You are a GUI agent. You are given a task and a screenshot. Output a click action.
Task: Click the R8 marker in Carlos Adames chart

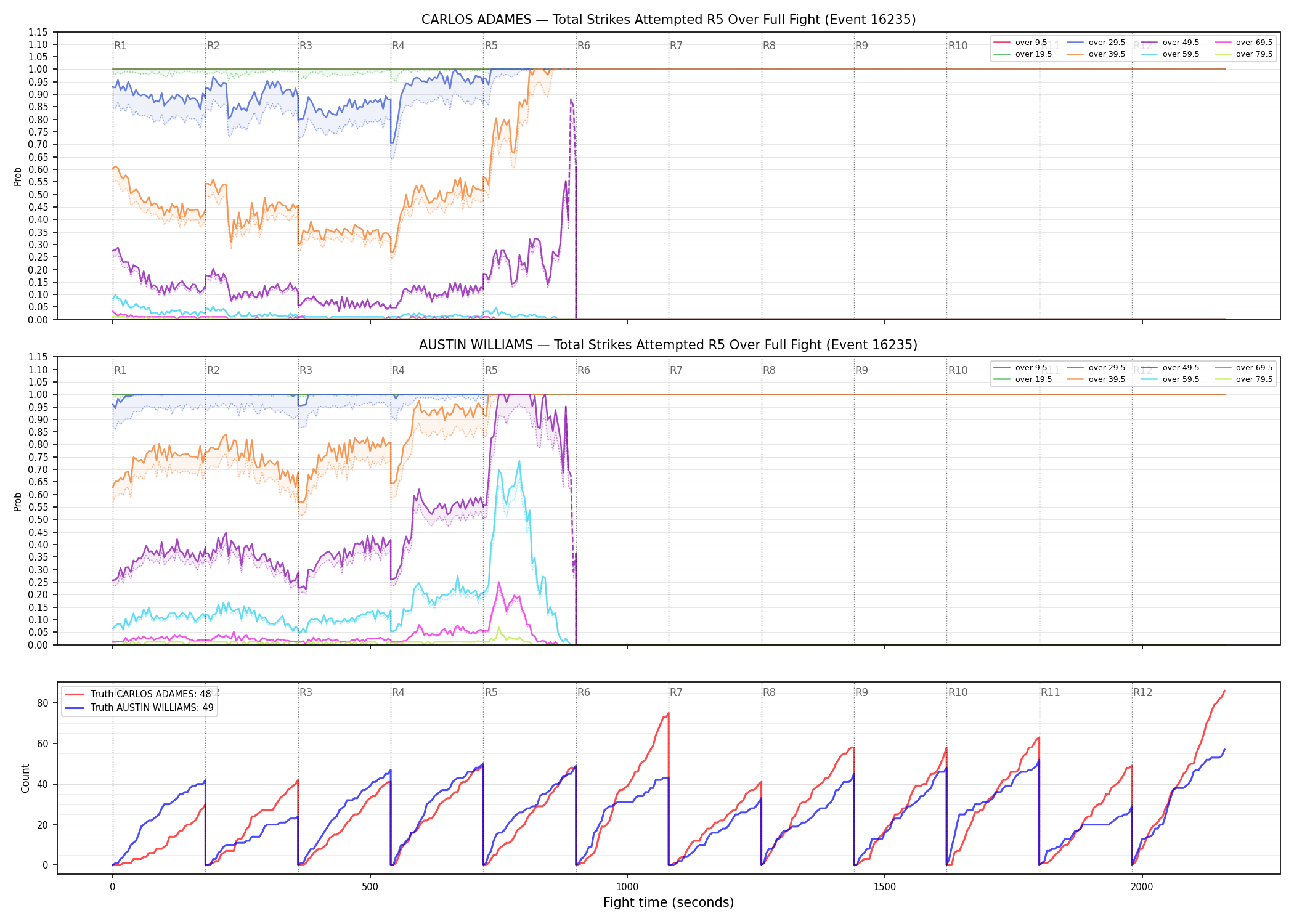(x=769, y=46)
